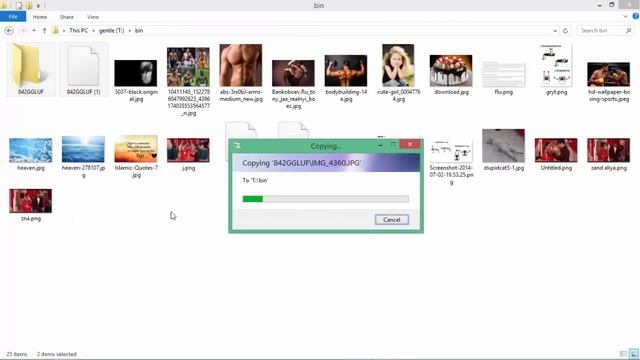
Task: Refresh the folder view
Action: pos(565,31)
